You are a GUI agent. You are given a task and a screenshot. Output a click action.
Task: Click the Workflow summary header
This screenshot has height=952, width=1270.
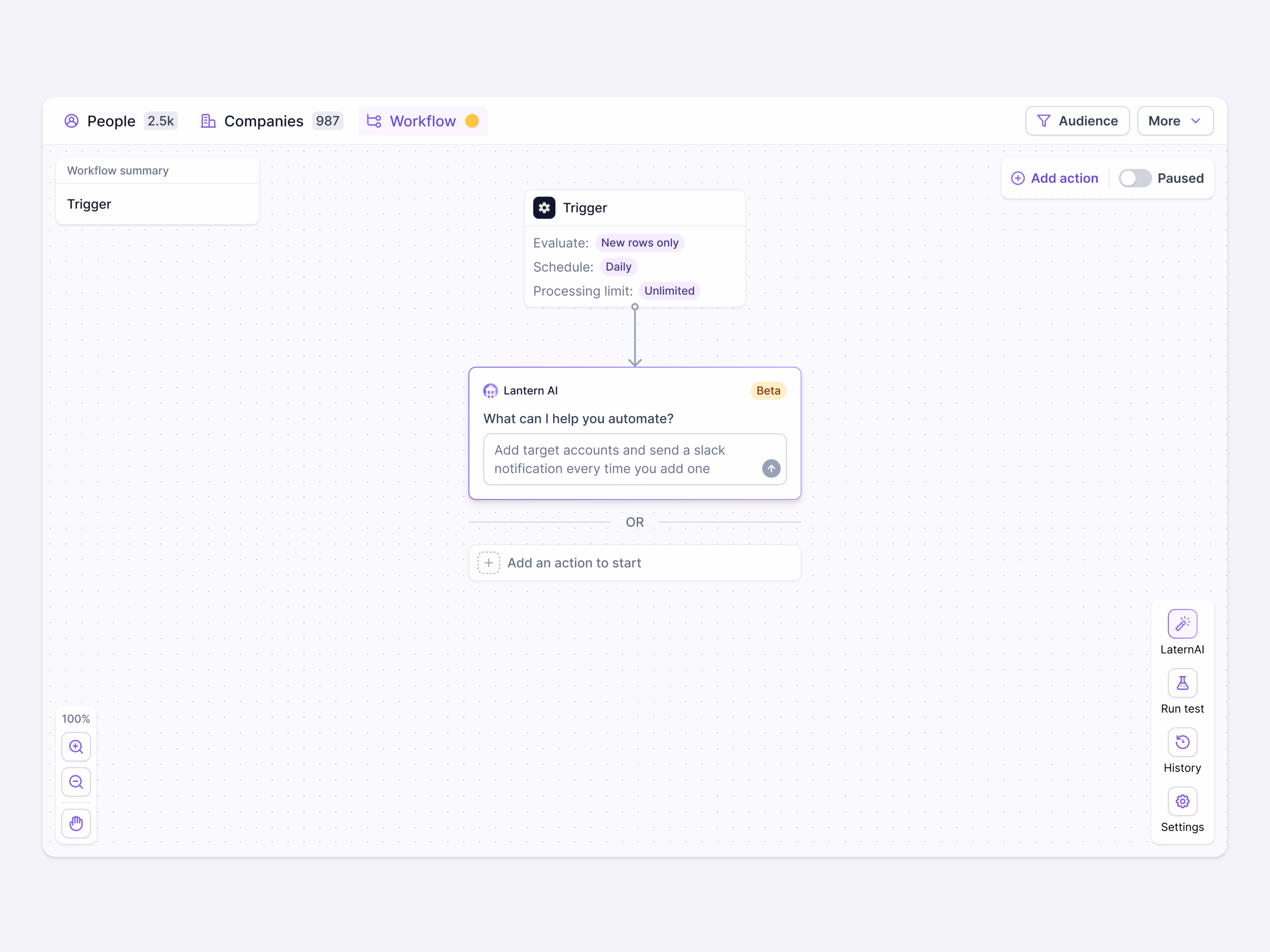tap(118, 171)
